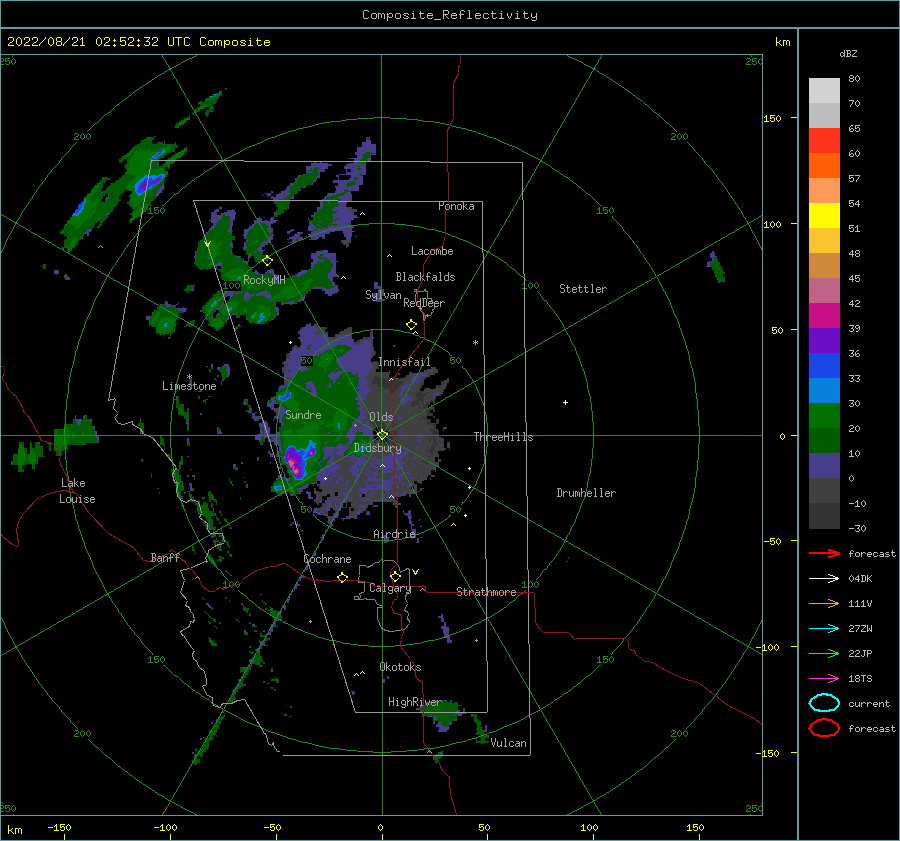Image resolution: width=900 pixels, height=841 pixels.
Task: Click the Vulcan town label
Action: (508, 743)
